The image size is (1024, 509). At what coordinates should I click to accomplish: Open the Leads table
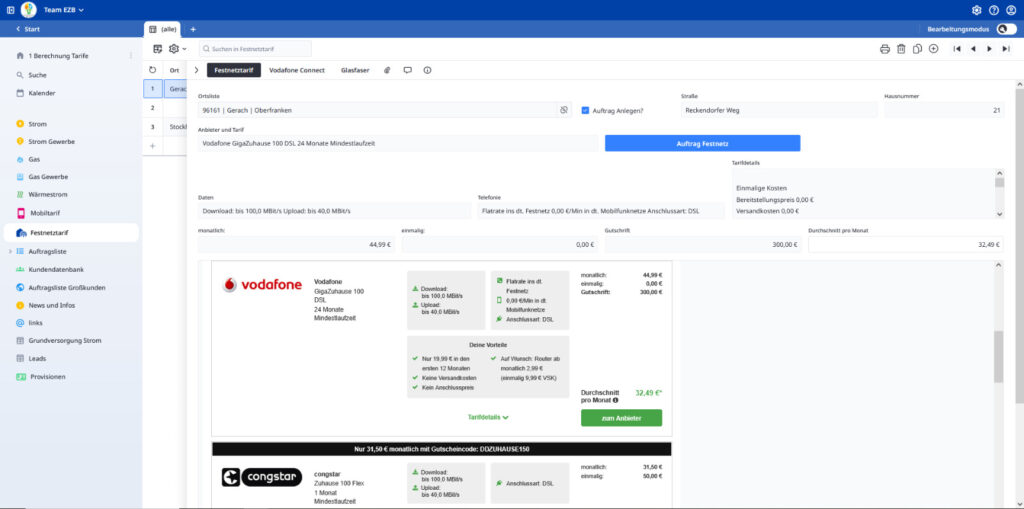pyautogui.click(x=37, y=359)
